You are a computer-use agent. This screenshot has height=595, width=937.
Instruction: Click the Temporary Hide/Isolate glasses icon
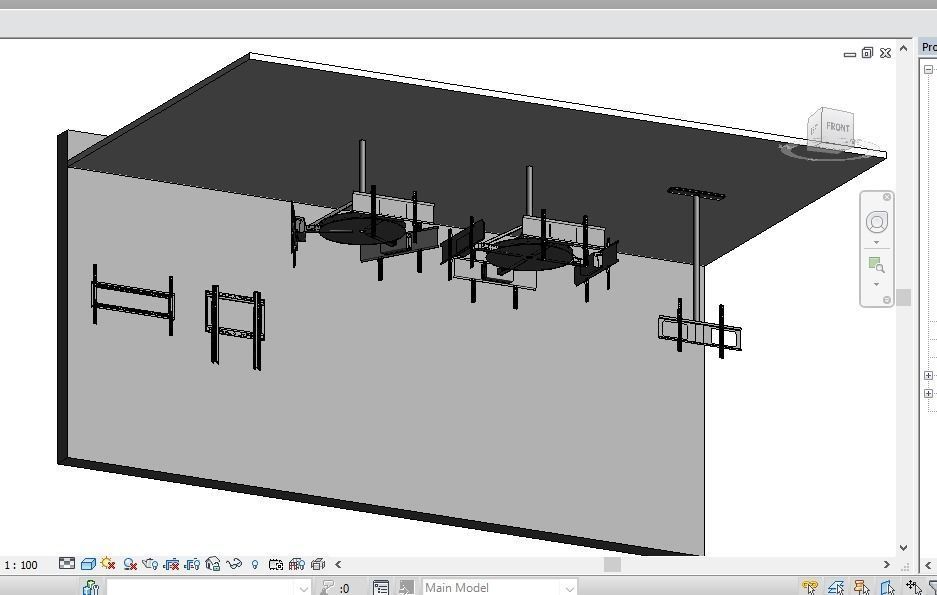pyautogui.click(x=234, y=564)
